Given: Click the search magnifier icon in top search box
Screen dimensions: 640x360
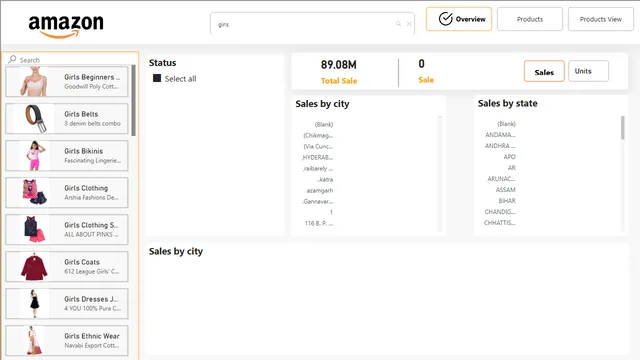Looking at the screenshot, I should 398,24.
